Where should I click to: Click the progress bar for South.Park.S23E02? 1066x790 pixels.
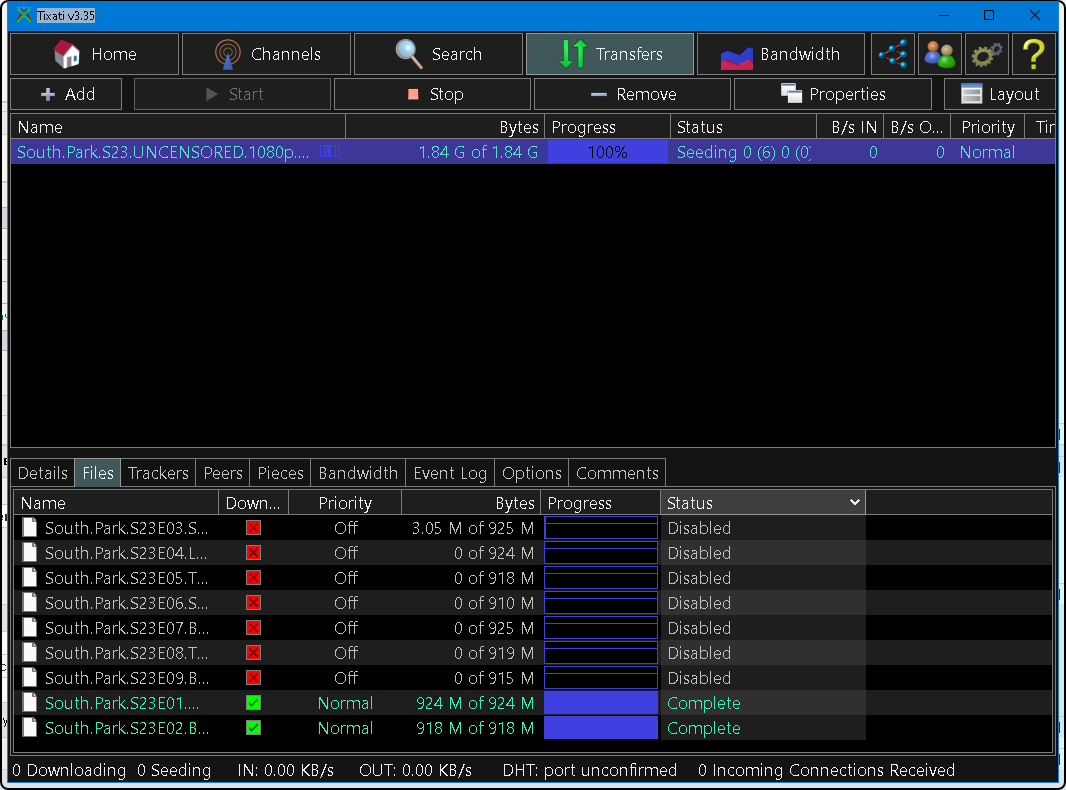click(x=601, y=728)
